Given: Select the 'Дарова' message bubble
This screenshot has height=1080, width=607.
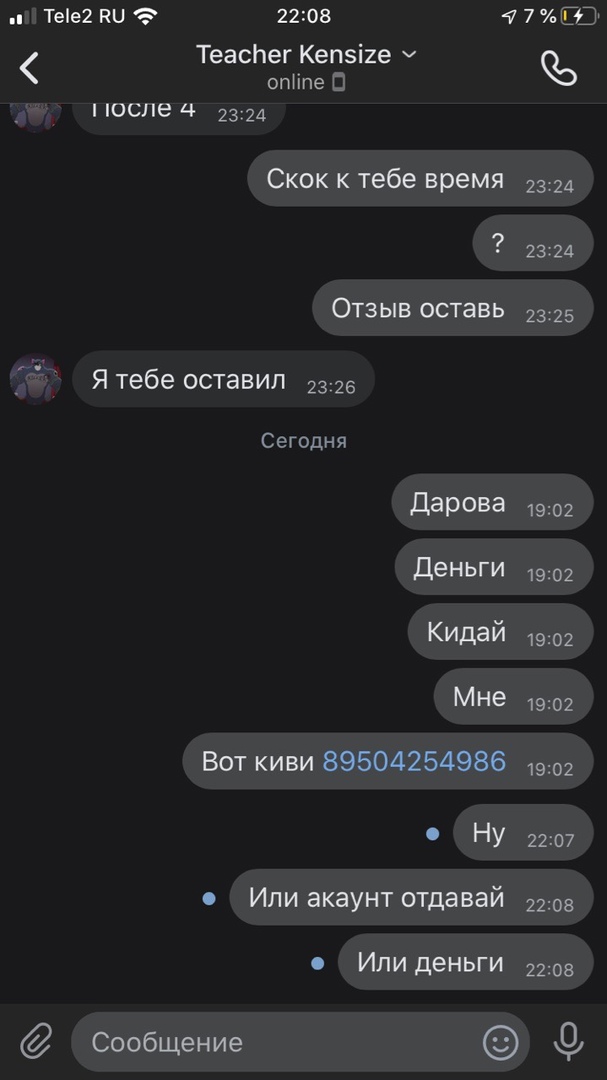Looking at the screenshot, I should click(492, 502).
